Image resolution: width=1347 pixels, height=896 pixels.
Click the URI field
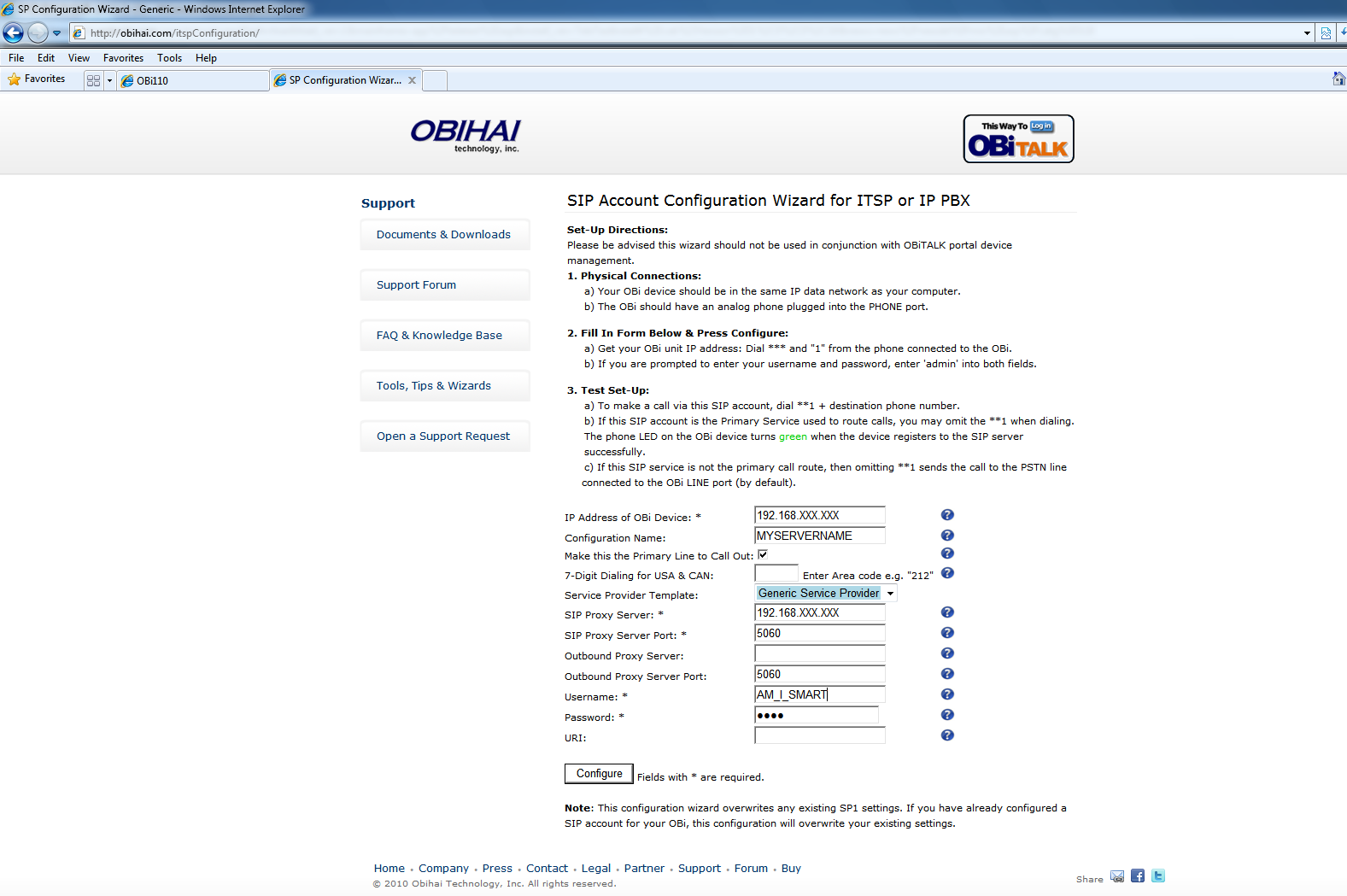[820, 735]
